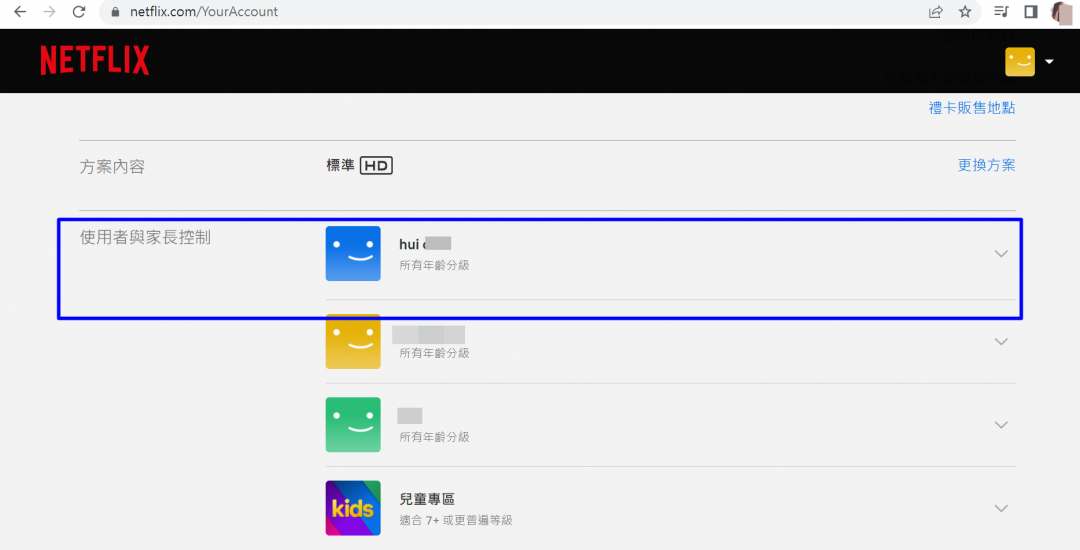This screenshot has height=550, width=1080.
Task: Open the 禮卡販售地點 link
Action: click(x=971, y=108)
